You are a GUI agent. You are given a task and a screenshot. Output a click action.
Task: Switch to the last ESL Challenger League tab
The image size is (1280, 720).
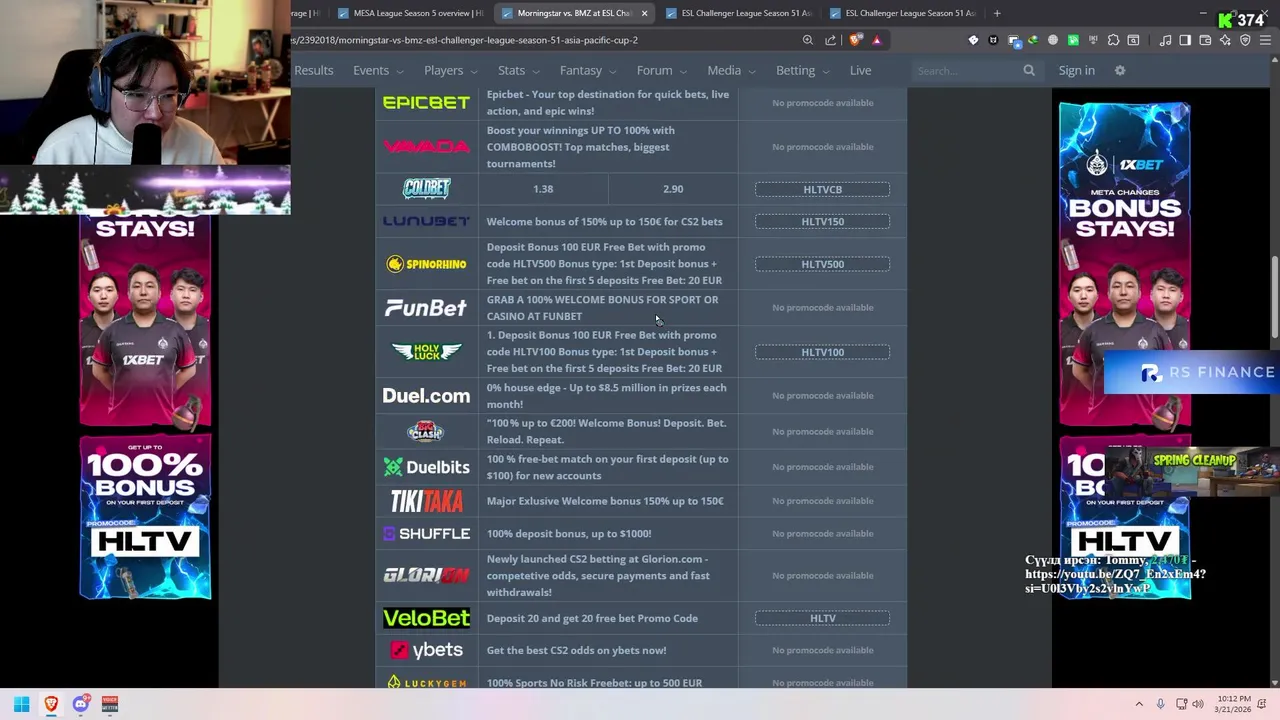[902, 13]
